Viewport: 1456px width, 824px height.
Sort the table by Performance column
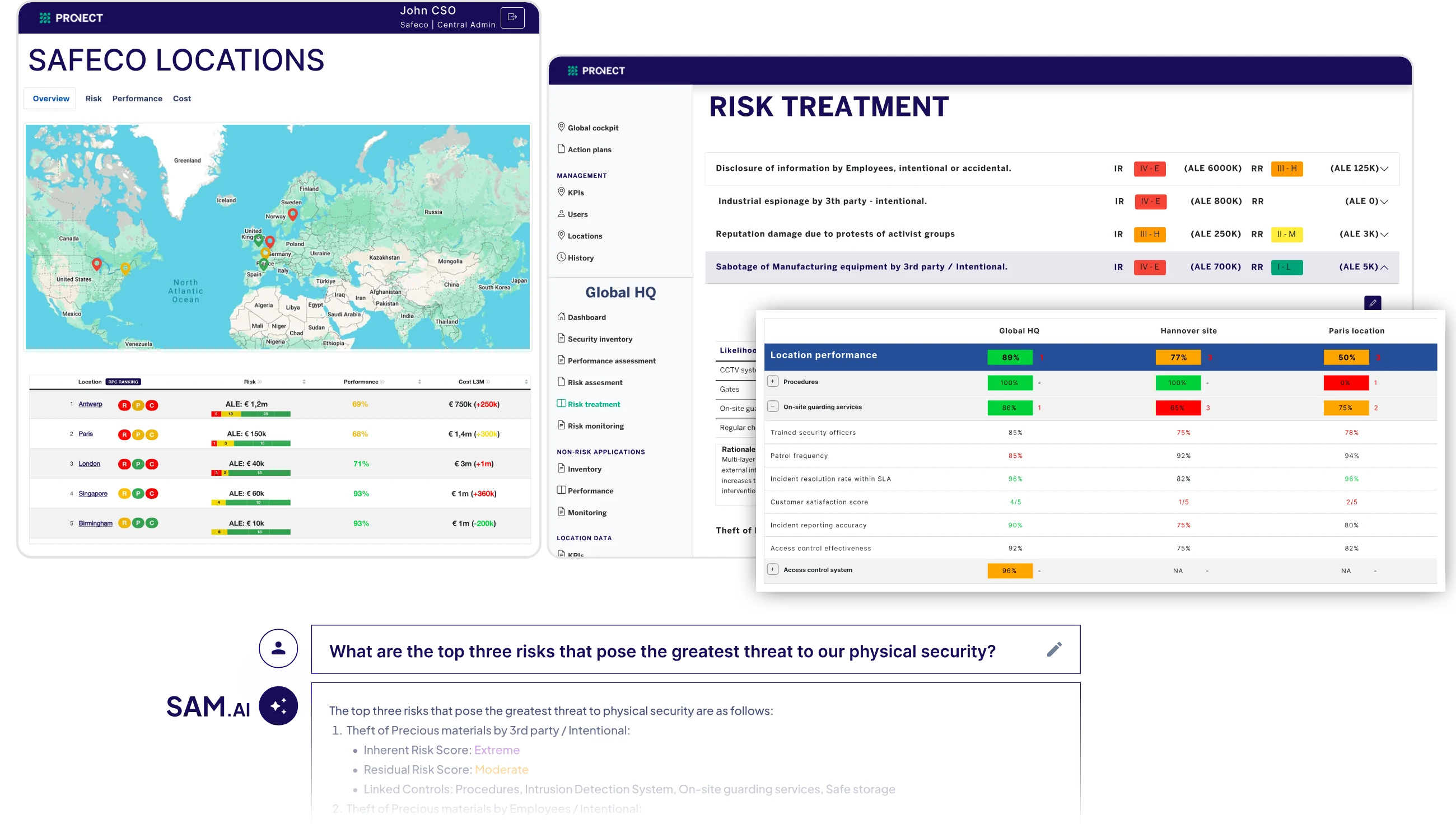tap(419, 382)
